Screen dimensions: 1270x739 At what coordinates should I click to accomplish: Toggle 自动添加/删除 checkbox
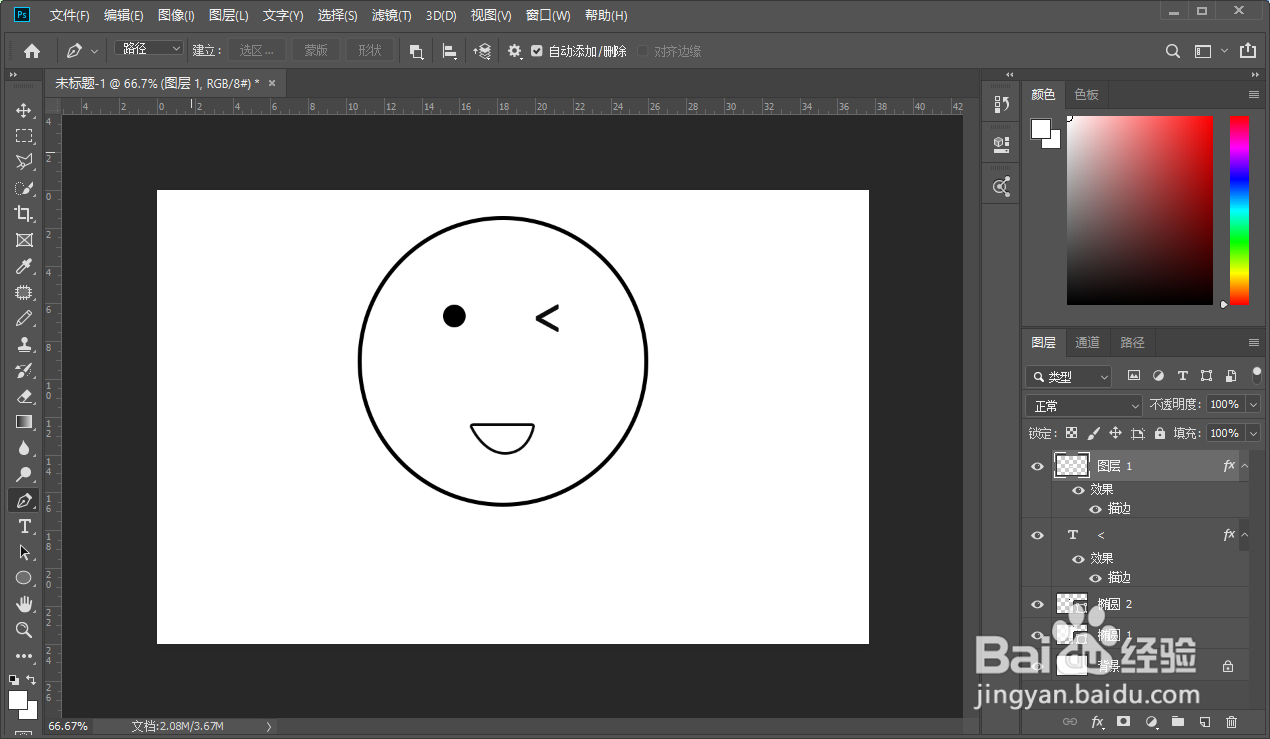point(537,51)
